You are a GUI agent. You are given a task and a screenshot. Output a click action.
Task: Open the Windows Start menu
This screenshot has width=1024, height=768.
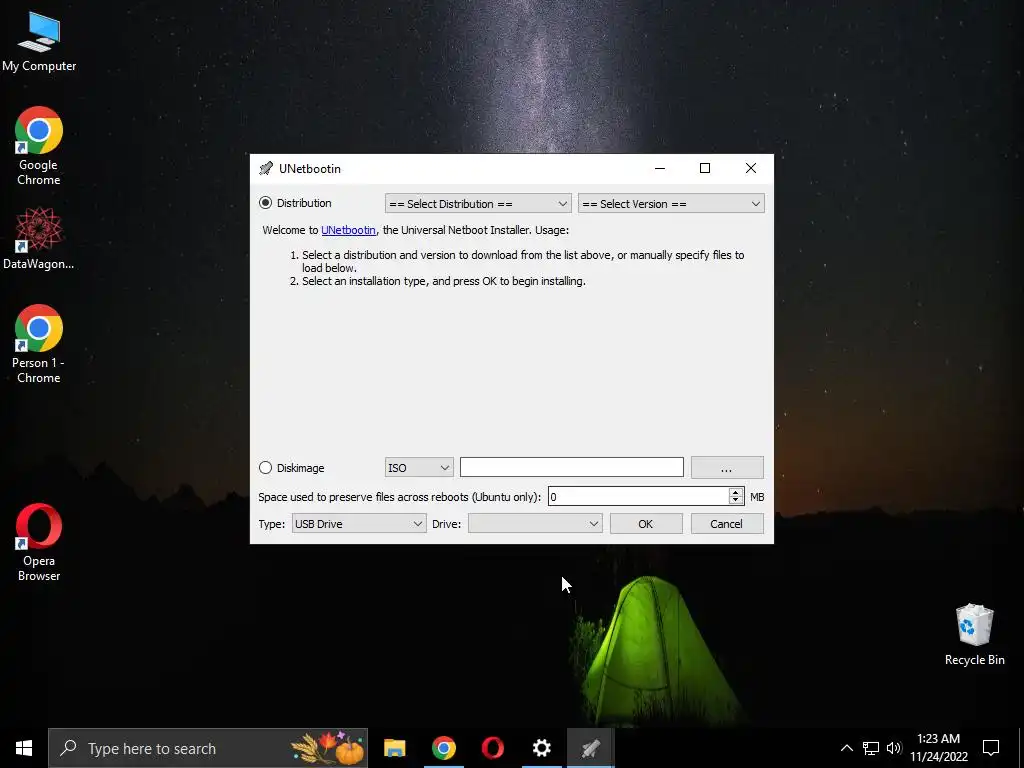click(x=24, y=748)
